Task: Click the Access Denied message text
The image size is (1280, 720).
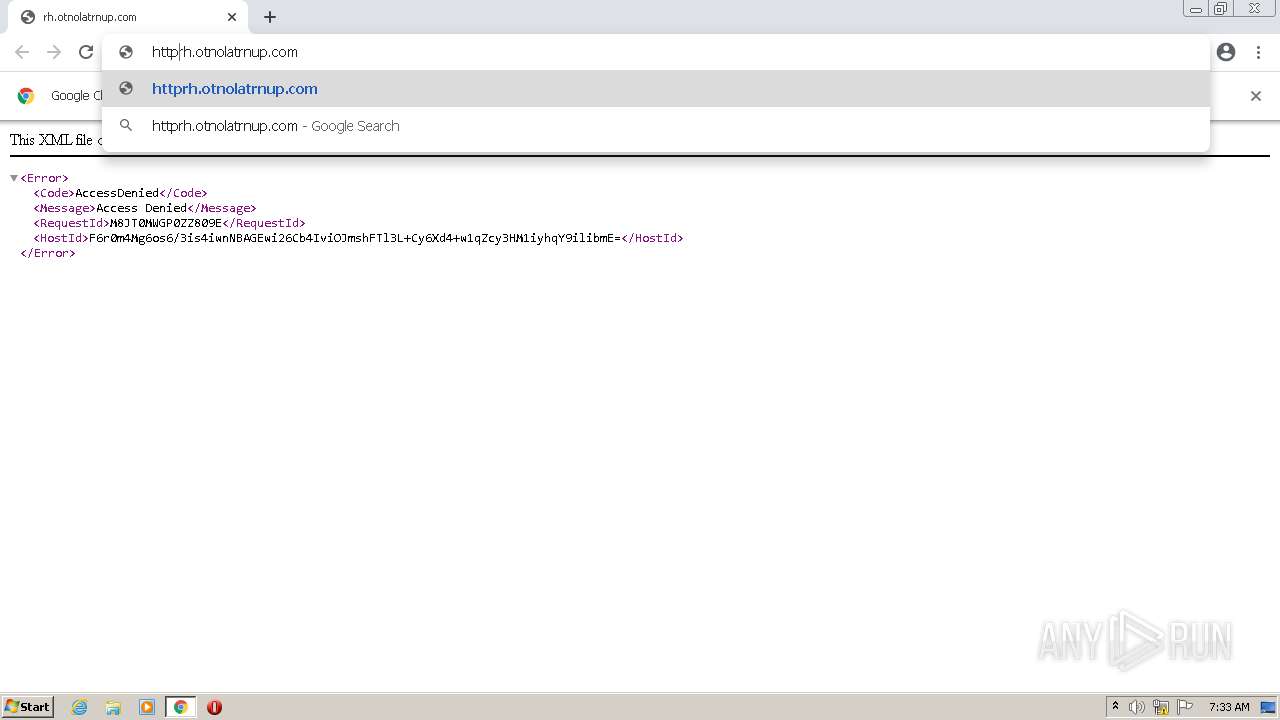Action: [141, 208]
